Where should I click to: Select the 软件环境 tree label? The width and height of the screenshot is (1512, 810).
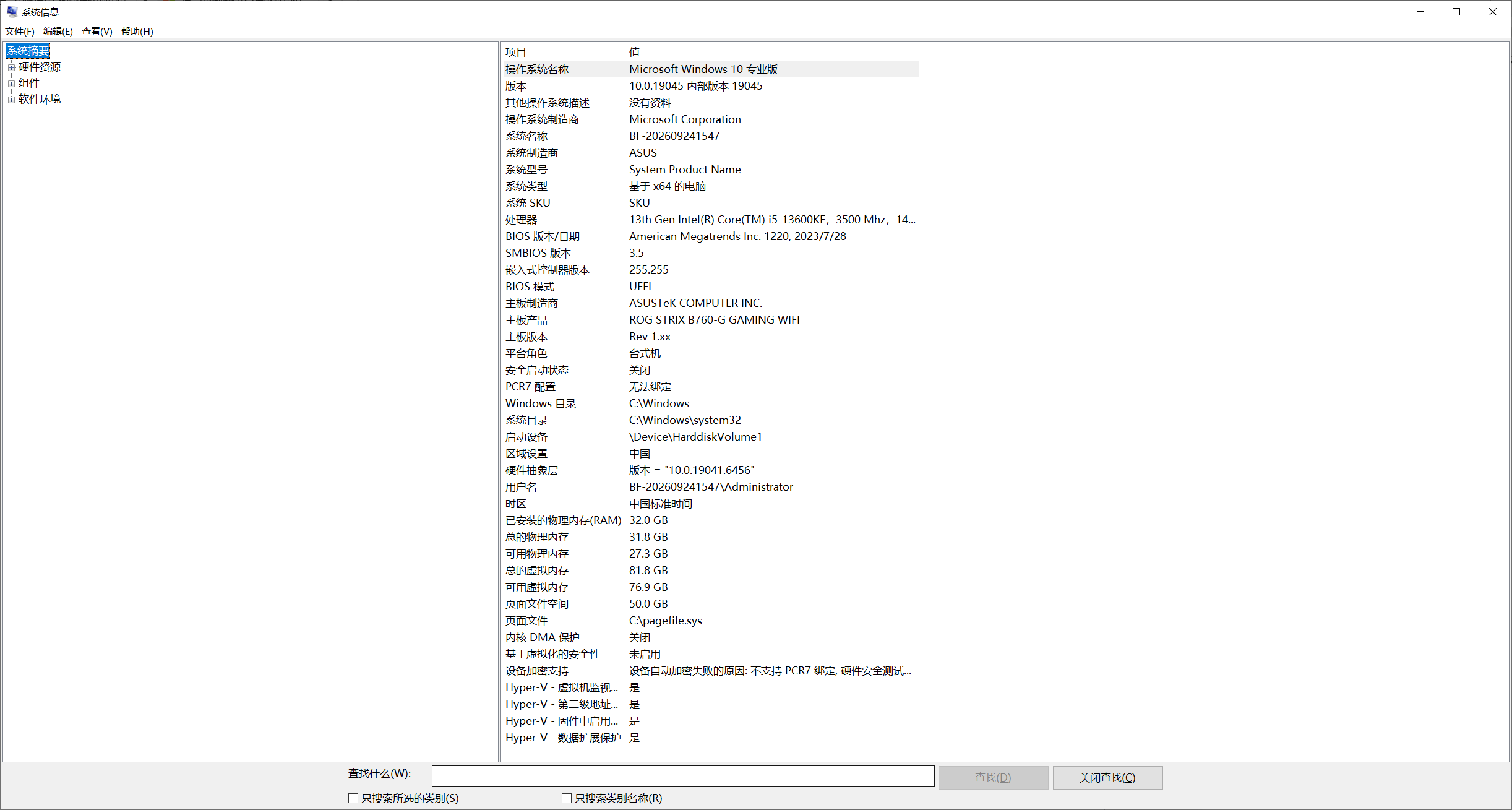(x=40, y=99)
